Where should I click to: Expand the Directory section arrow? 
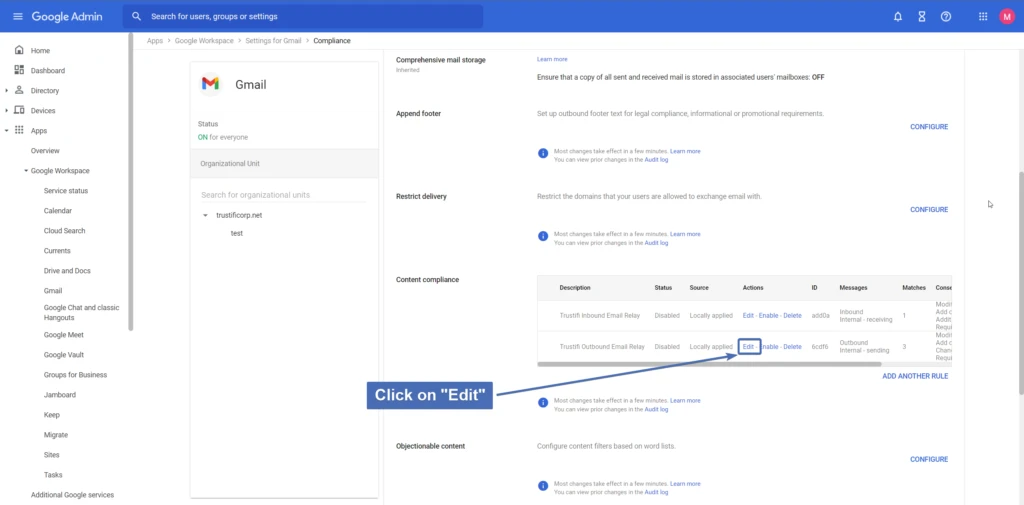point(7,91)
